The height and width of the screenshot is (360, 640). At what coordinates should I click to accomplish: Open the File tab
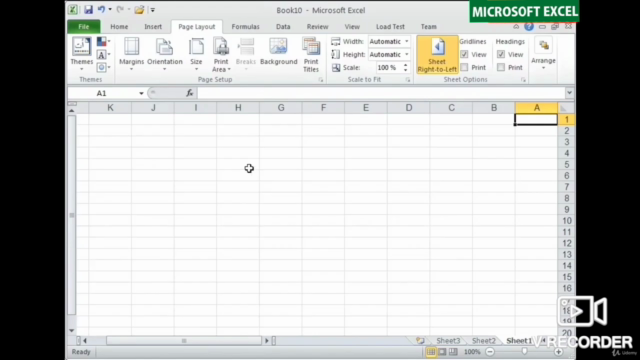click(x=84, y=27)
